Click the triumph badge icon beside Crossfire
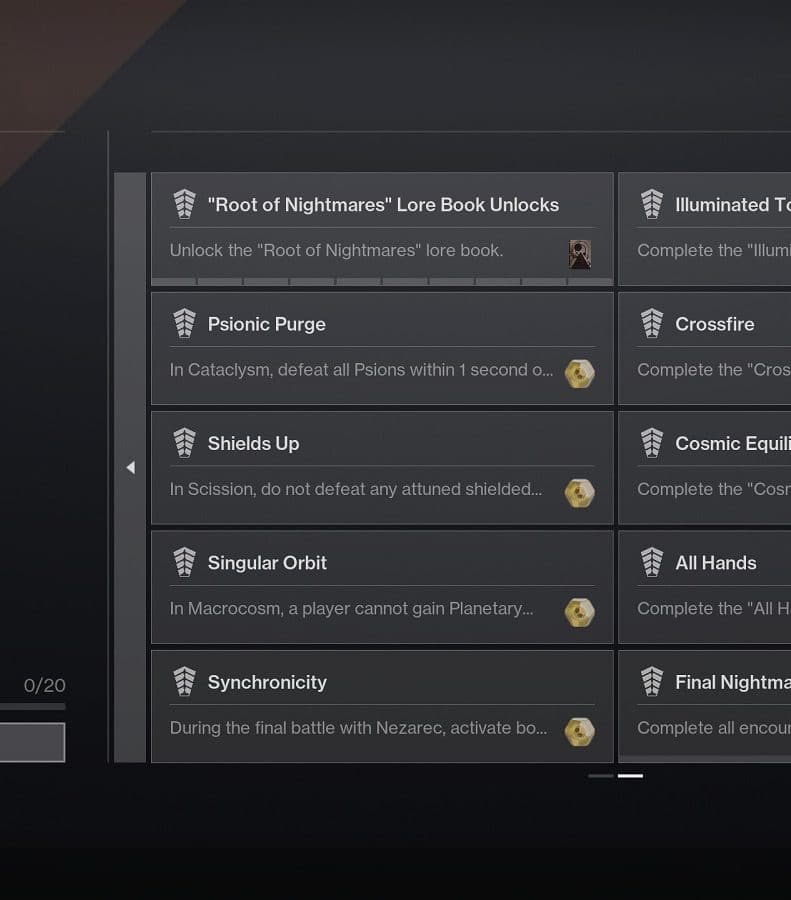 (652, 323)
